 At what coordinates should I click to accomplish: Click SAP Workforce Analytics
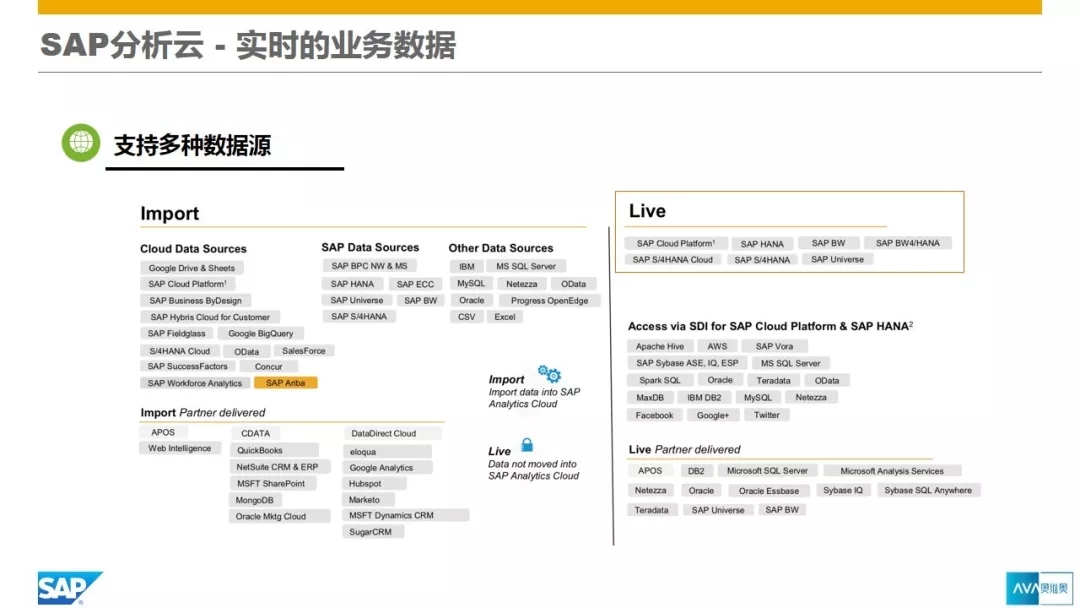pos(195,383)
